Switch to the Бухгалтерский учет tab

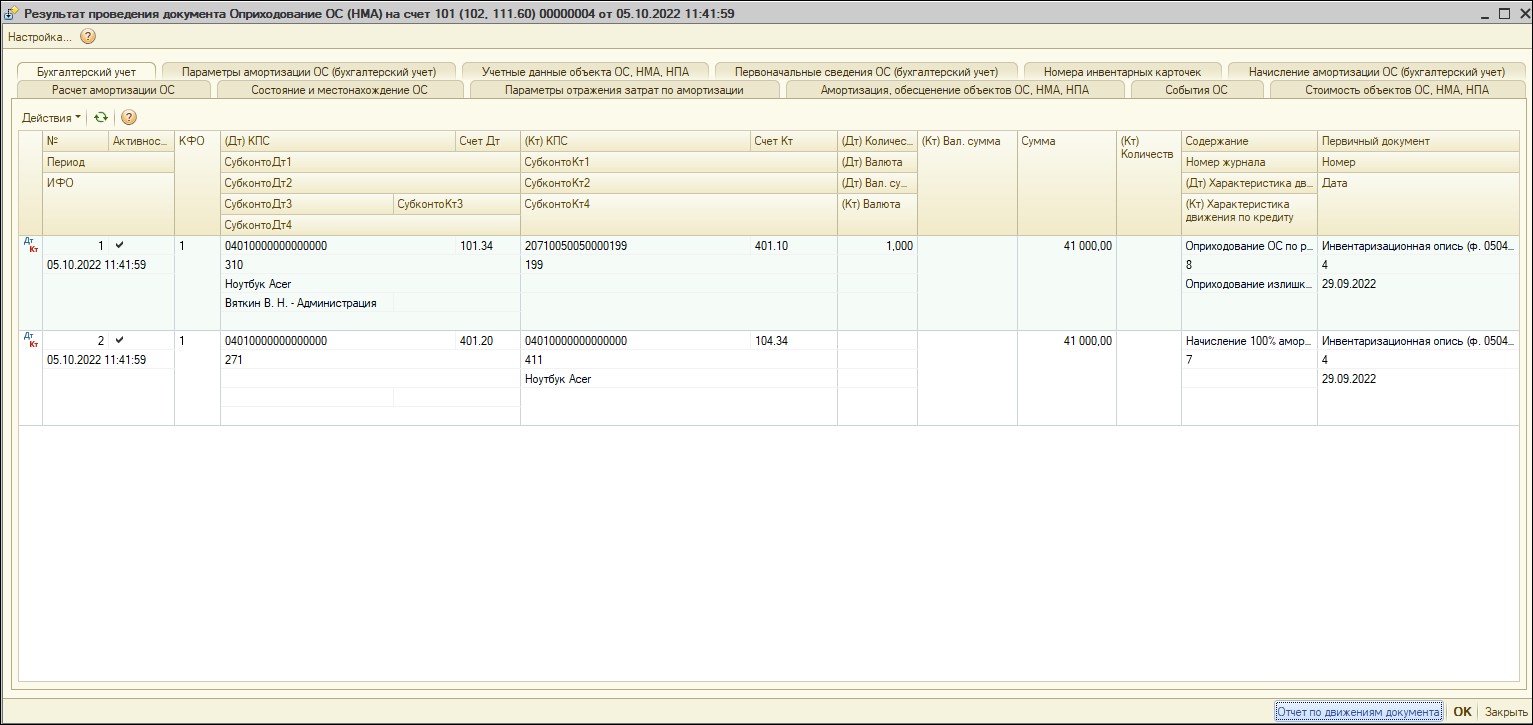tap(87, 72)
